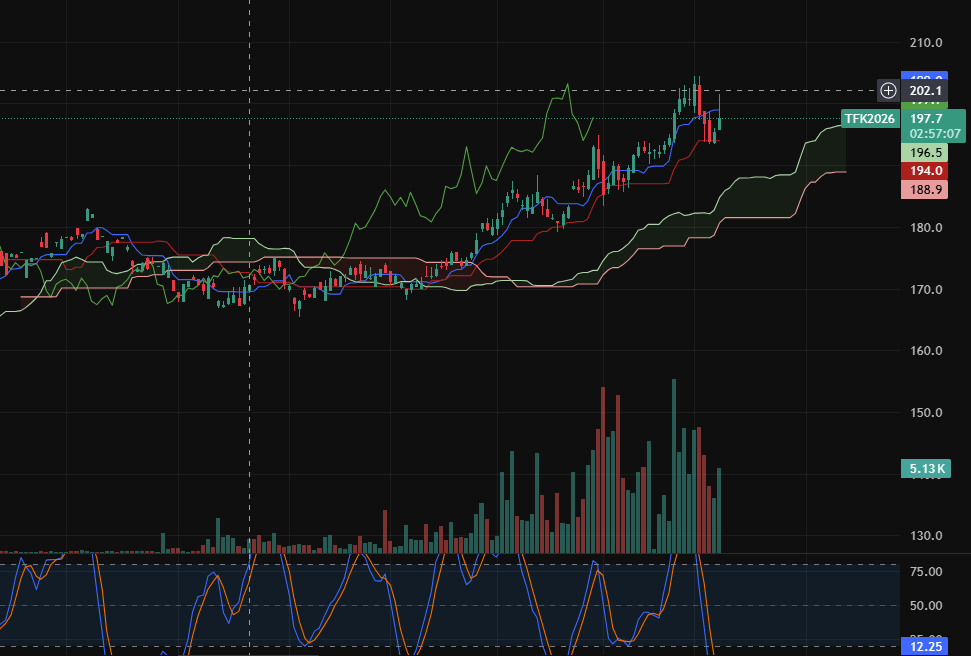Click the TFK2026 symbol label
The image size is (971, 656).
pos(868,119)
